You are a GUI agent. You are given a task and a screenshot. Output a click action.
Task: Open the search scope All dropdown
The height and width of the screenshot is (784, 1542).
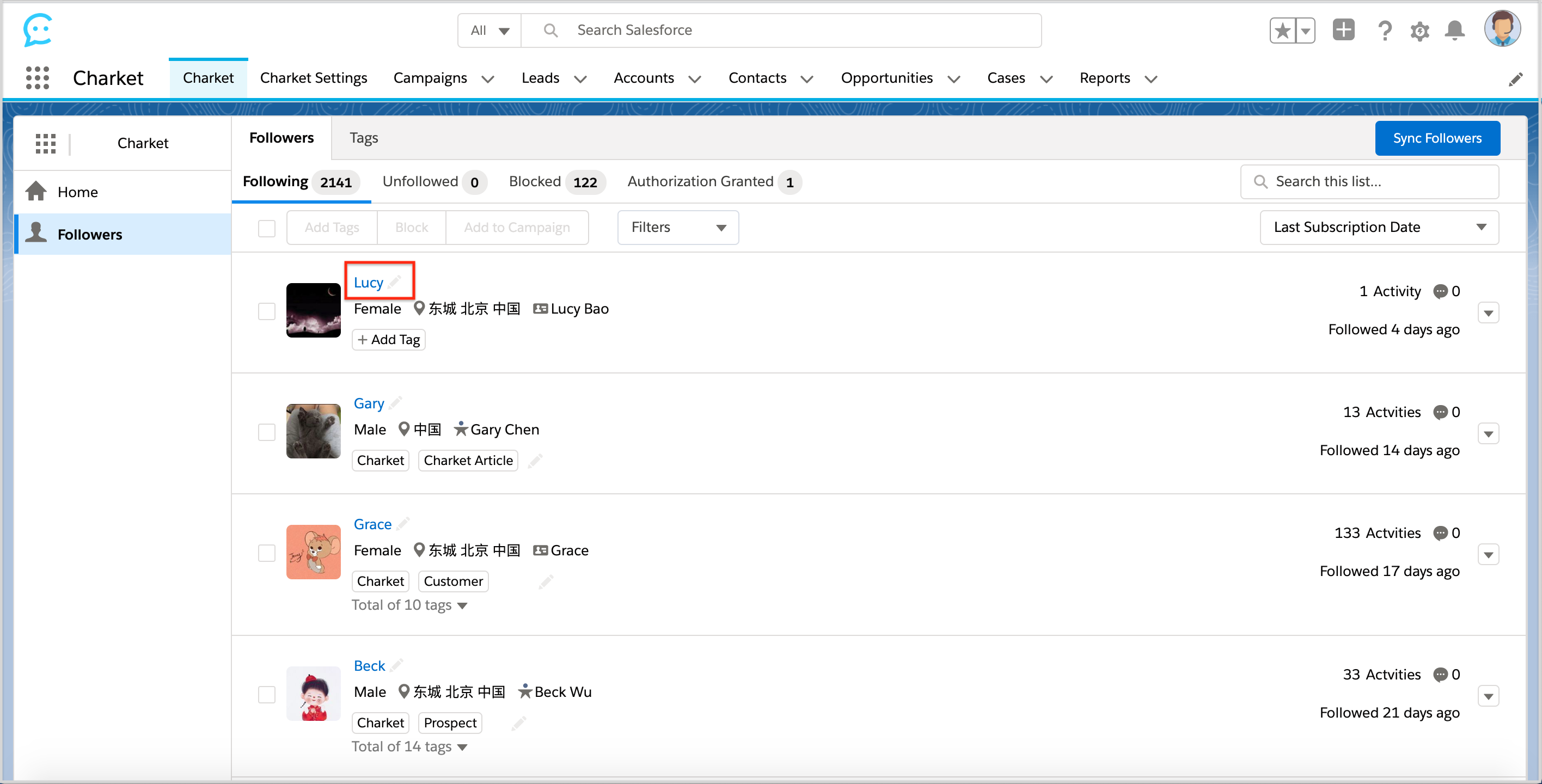click(x=489, y=30)
